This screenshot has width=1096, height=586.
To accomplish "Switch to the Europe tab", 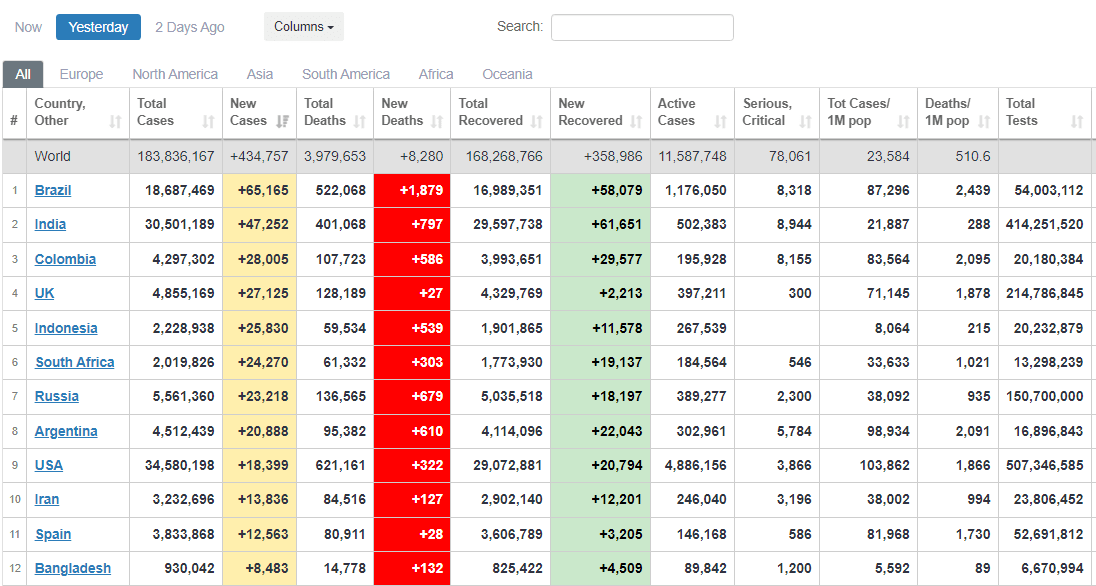I will point(81,74).
